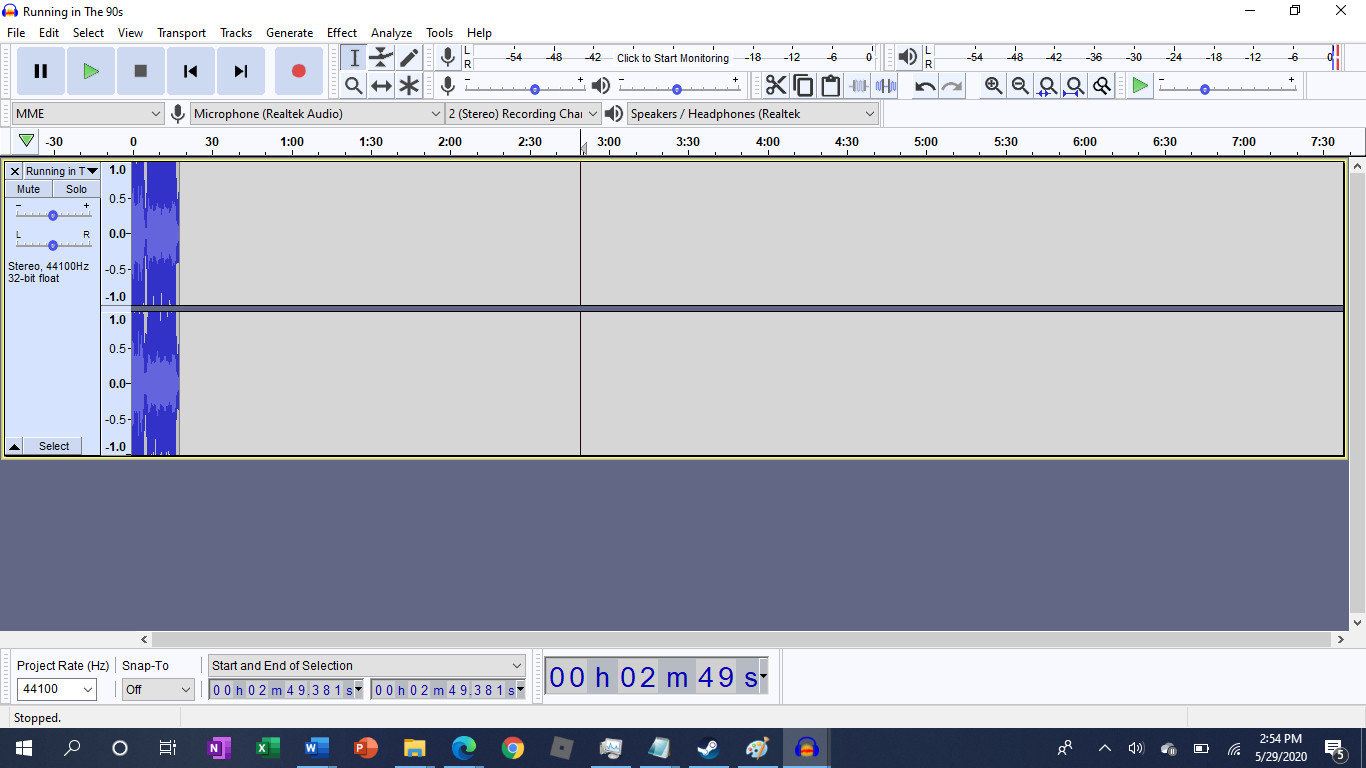Activate the Multi-Tool asterisk icon
This screenshot has height=768, width=1366.
409,86
